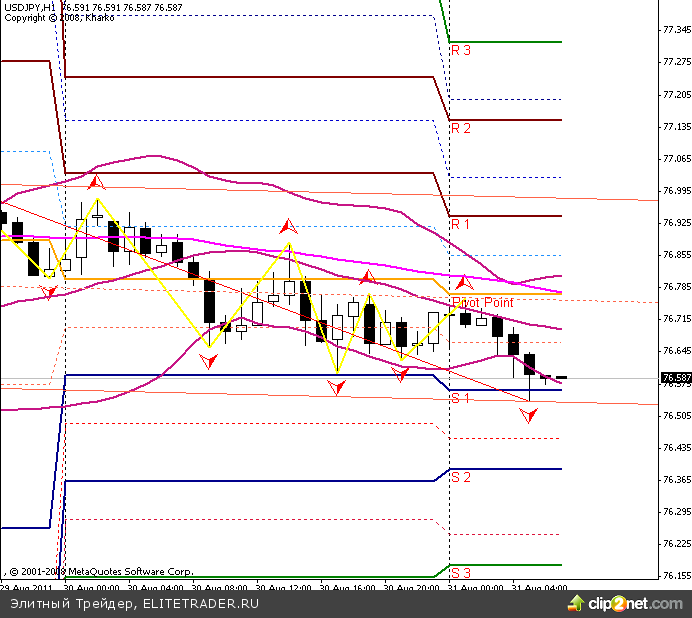Select the R 1 resistance label
The height and width of the screenshot is (618, 692).
[x=461, y=224]
